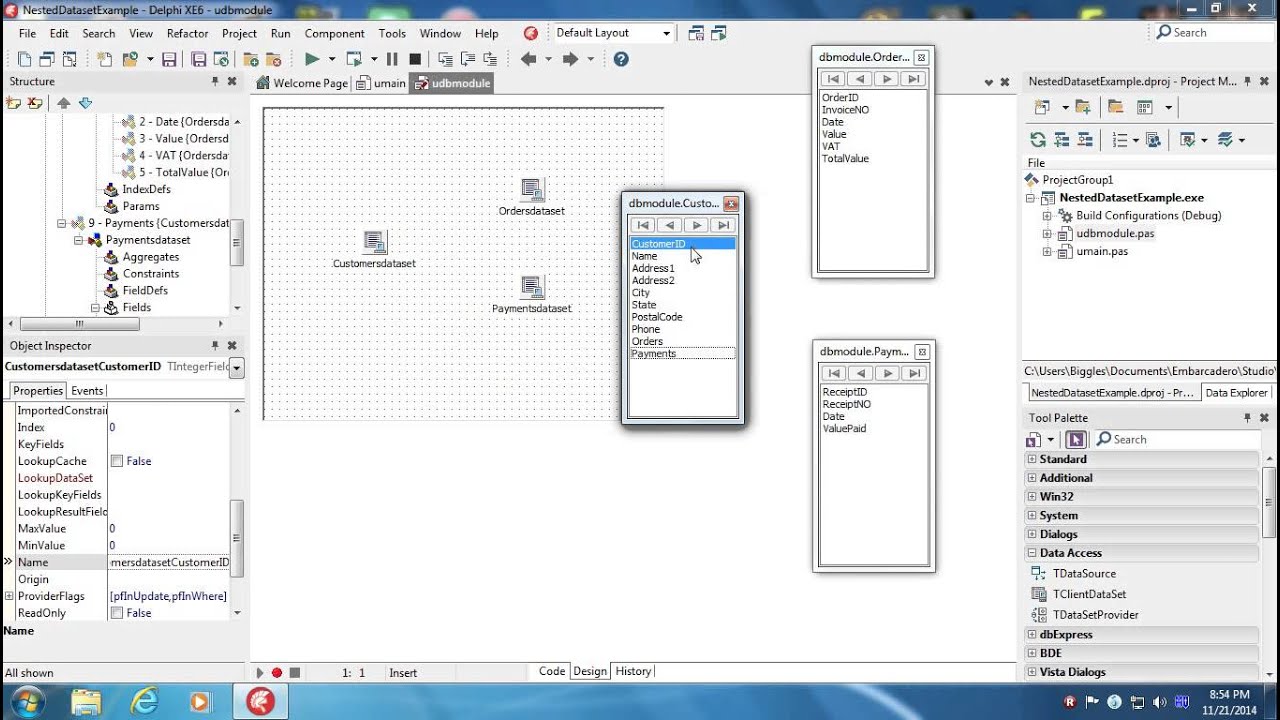The width and height of the screenshot is (1280, 720).
Task: Click Move Down arrow in Structure panel
Action: point(85,103)
